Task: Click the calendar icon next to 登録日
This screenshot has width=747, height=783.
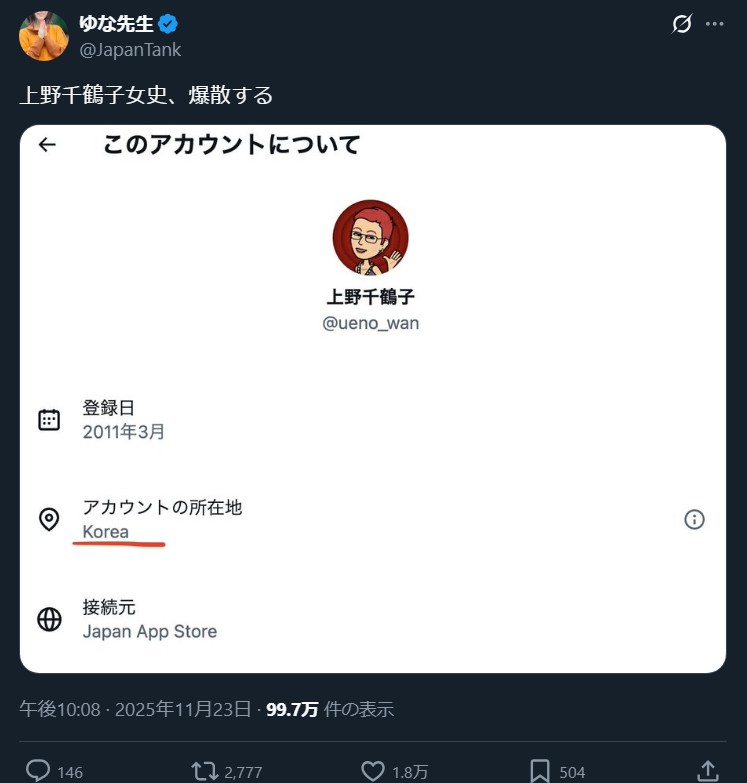Action: point(49,420)
